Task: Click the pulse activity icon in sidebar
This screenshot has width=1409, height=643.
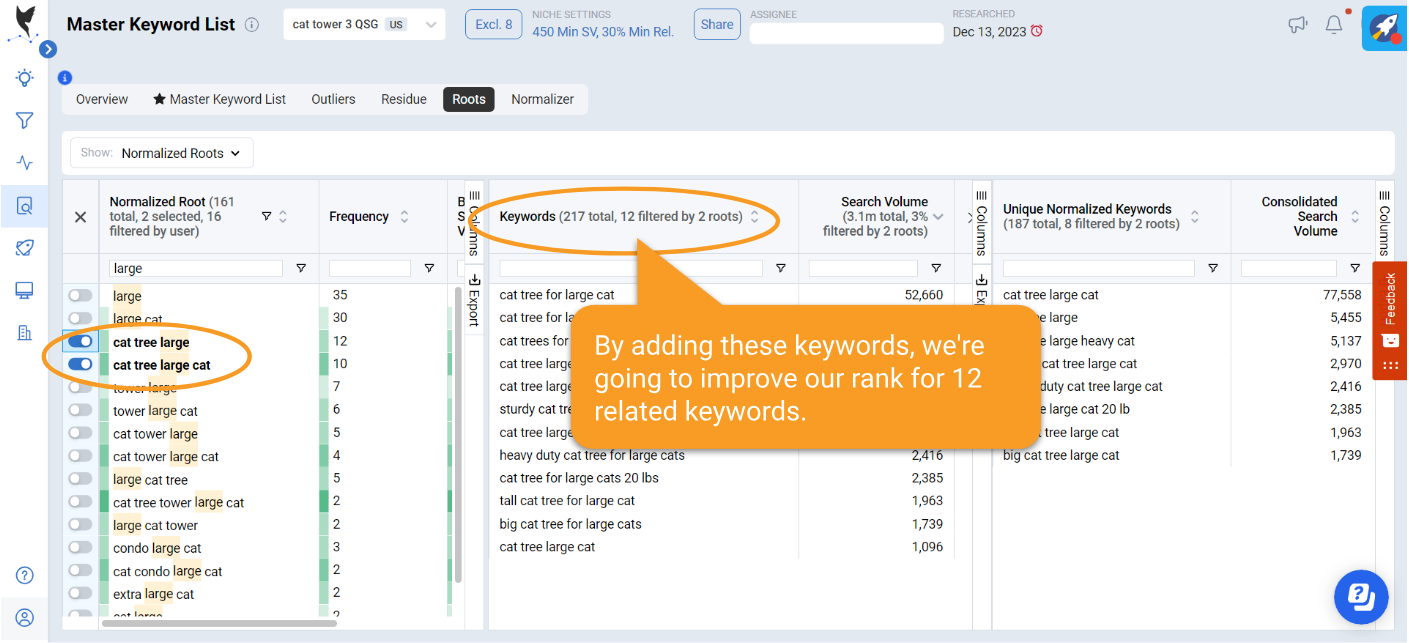Action: tap(25, 163)
